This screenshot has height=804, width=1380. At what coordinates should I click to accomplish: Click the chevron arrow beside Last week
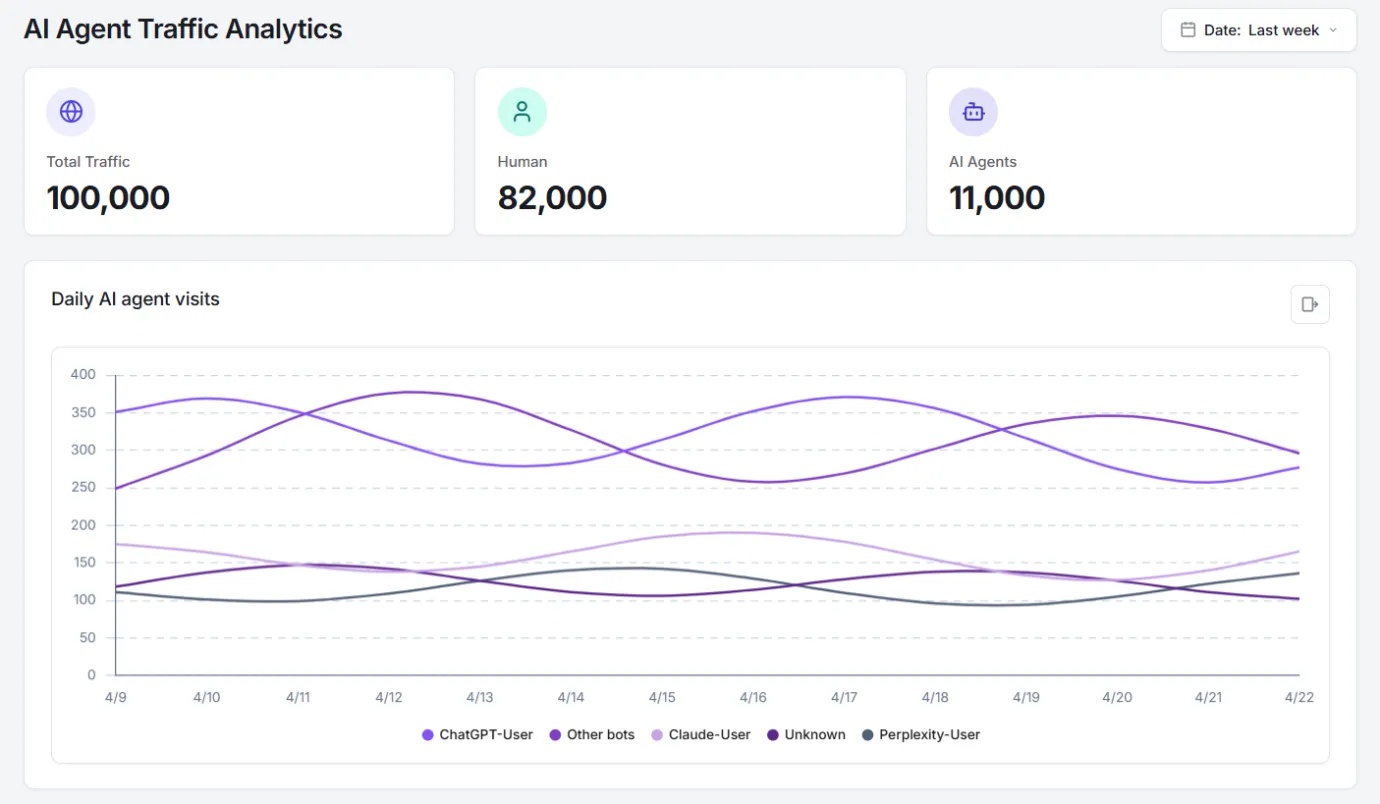(x=1333, y=30)
